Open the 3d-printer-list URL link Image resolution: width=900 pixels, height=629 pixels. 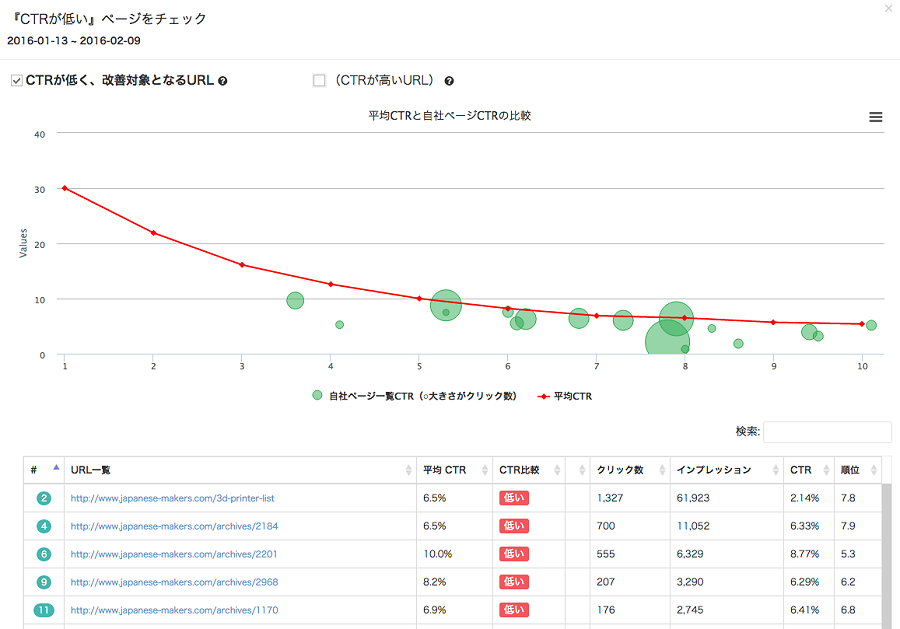172,498
